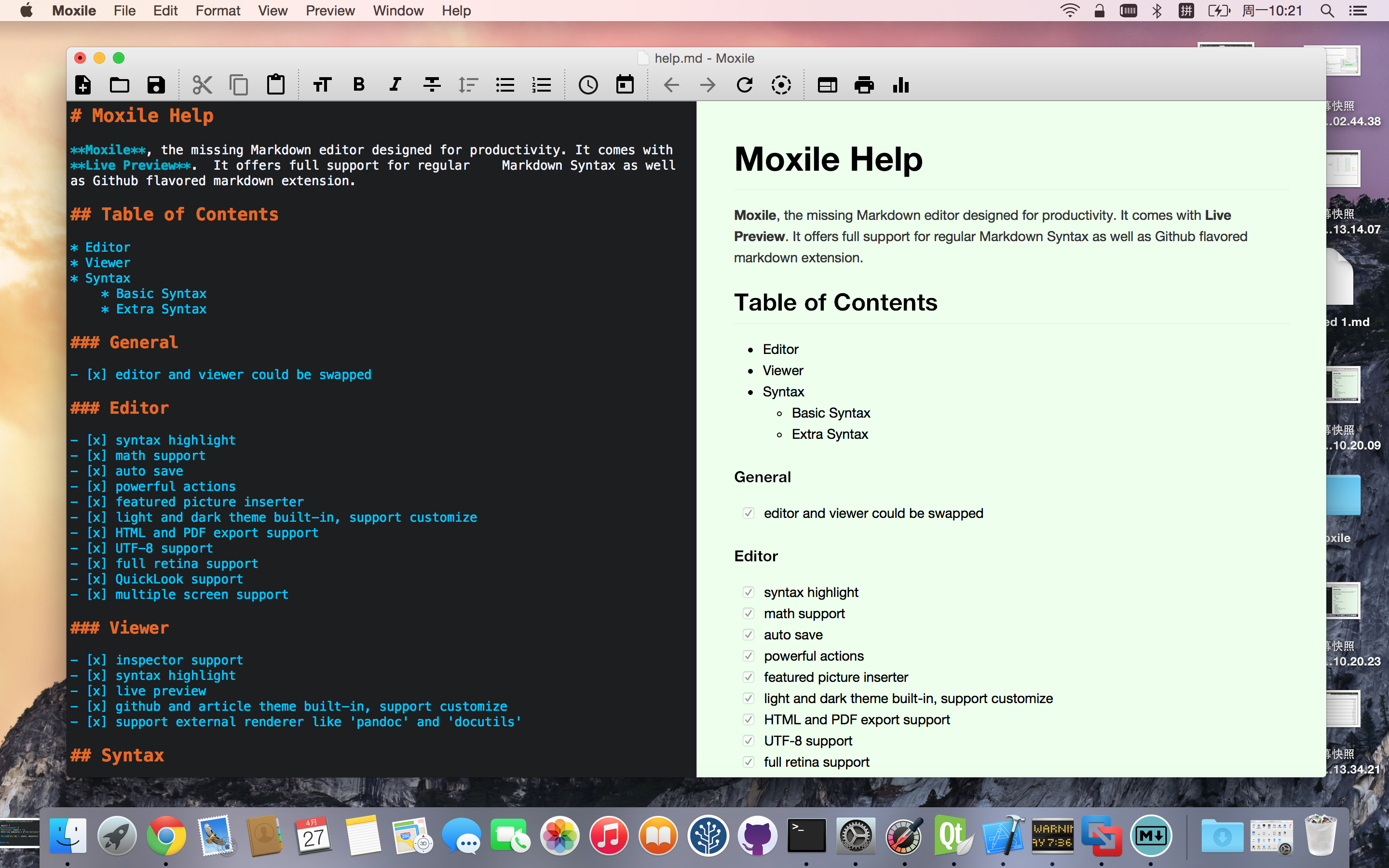
Task: Insert current time with clock icon
Action: tap(588, 85)
